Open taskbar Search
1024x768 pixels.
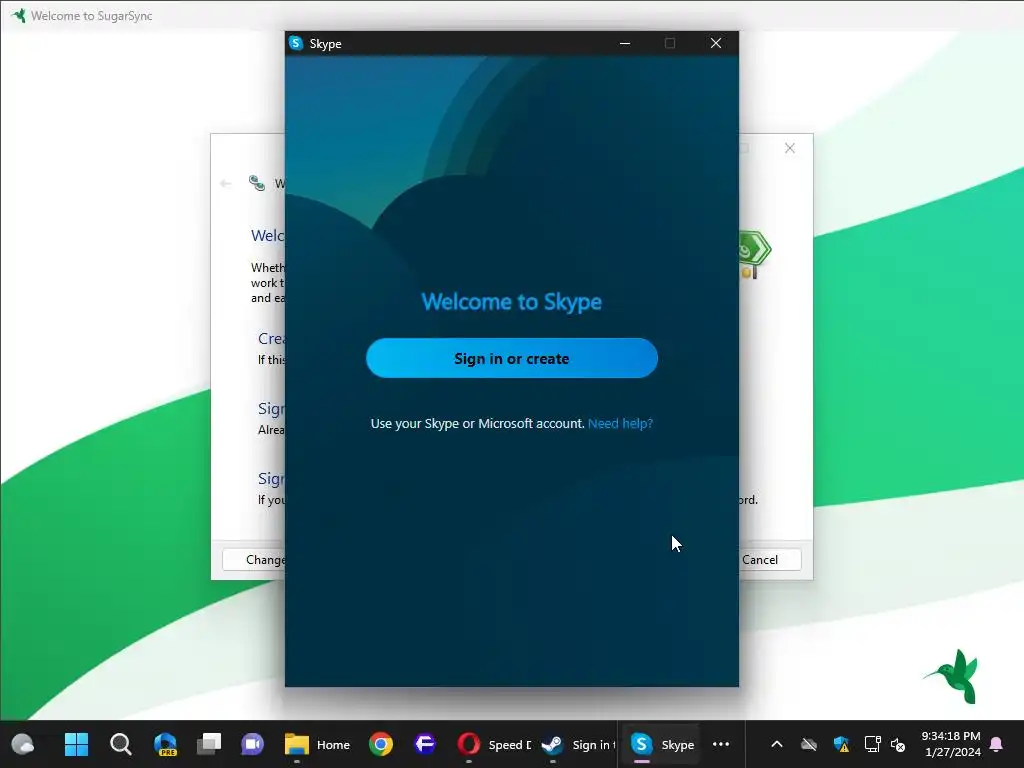[120, 744]
